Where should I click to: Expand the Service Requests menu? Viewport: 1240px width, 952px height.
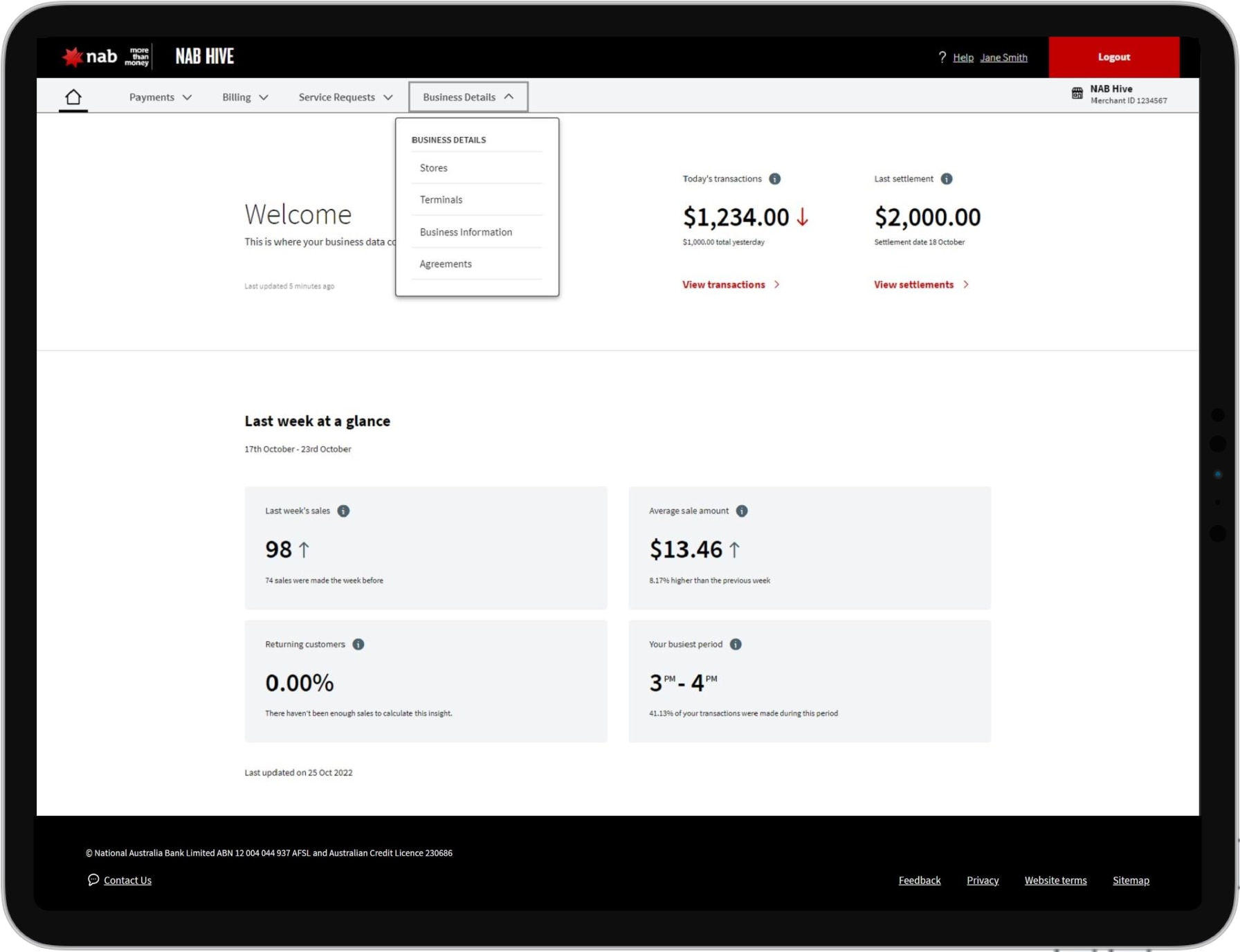click(x=345, y=97)
